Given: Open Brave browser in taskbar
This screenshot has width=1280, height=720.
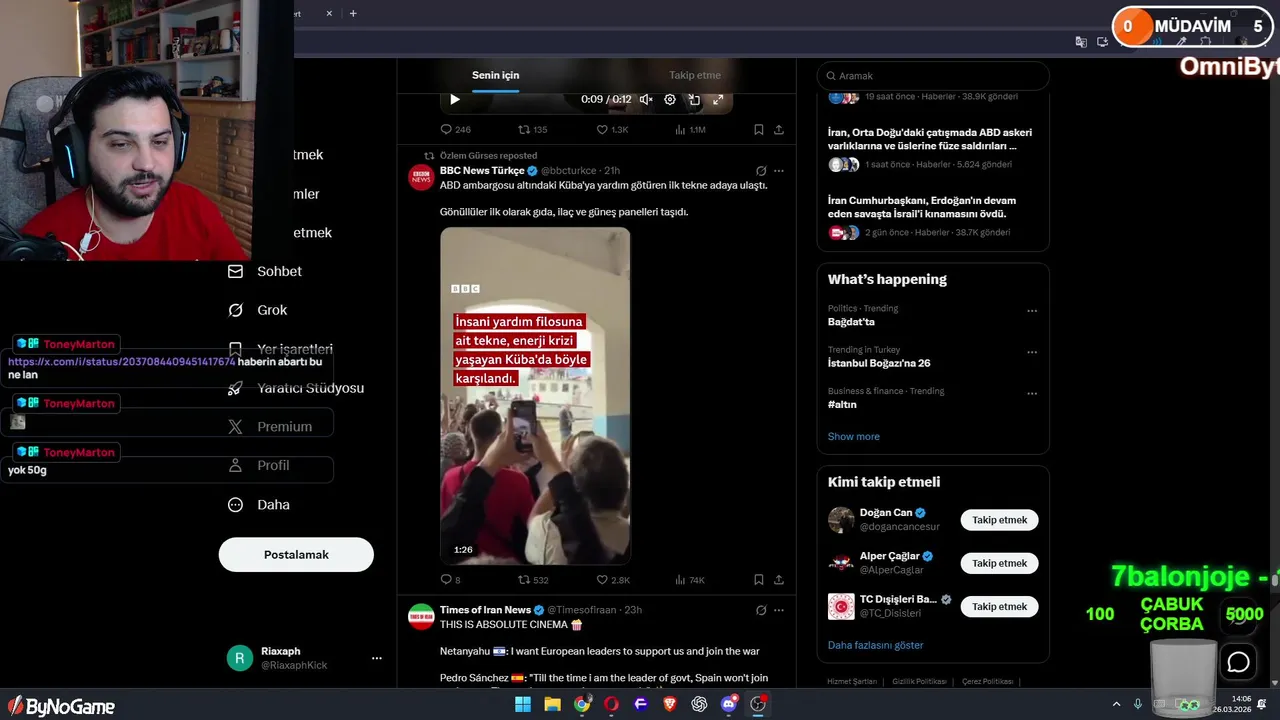Looking at the screenshot, I should 670,704.
